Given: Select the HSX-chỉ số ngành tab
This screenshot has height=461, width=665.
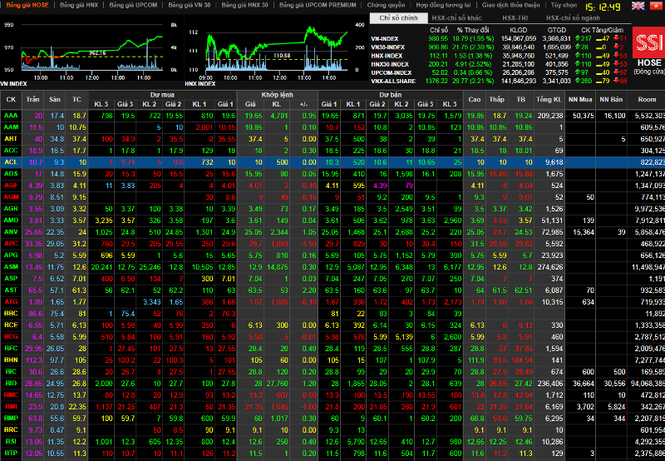Looking at the screenshot, I should click(573, 18).
